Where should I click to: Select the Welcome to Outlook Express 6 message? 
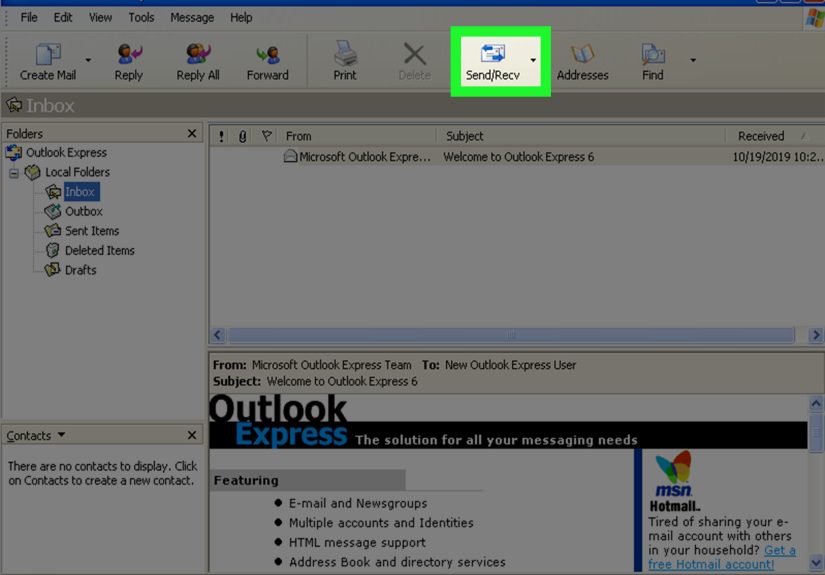pyautogui.click(x=517, y=157)
